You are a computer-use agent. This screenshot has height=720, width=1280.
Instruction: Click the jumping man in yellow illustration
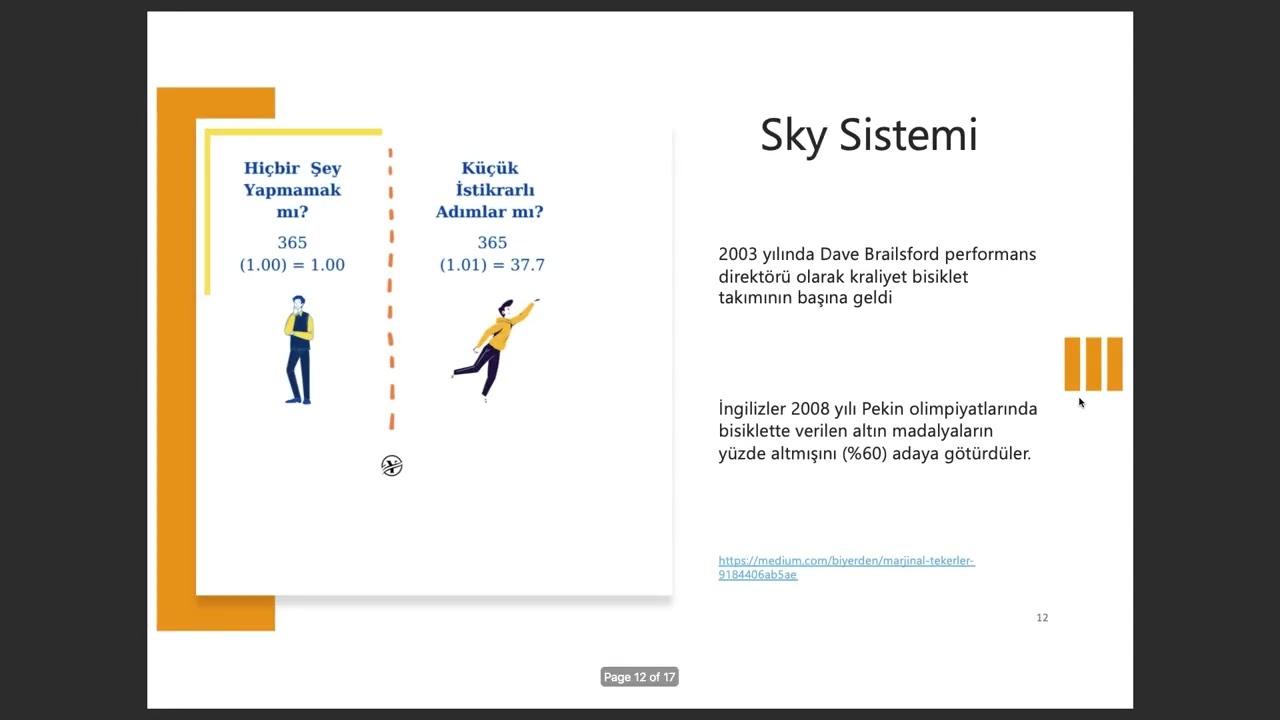[x=495, y=348]
